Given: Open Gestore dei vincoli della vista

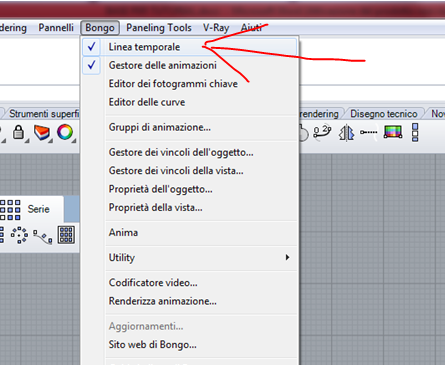Looking at the screenshot, I should point(189,171).
